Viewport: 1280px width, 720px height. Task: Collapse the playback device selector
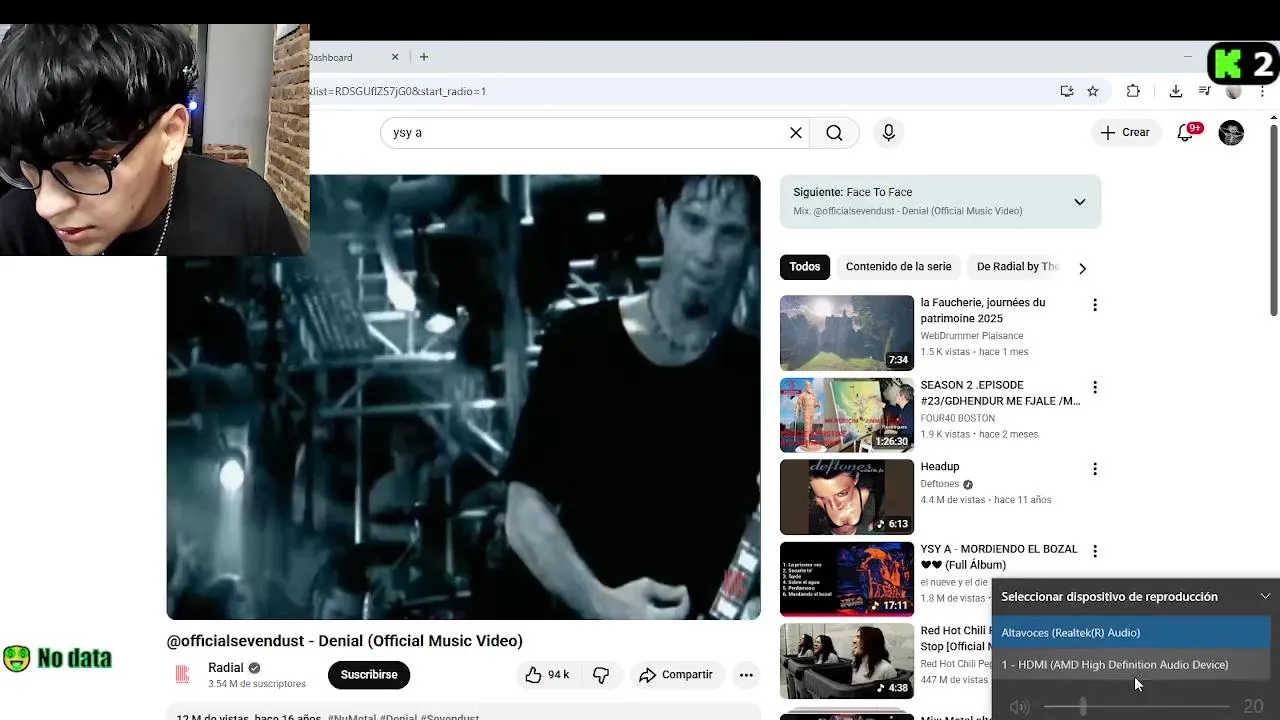(x=1265, y=596)
